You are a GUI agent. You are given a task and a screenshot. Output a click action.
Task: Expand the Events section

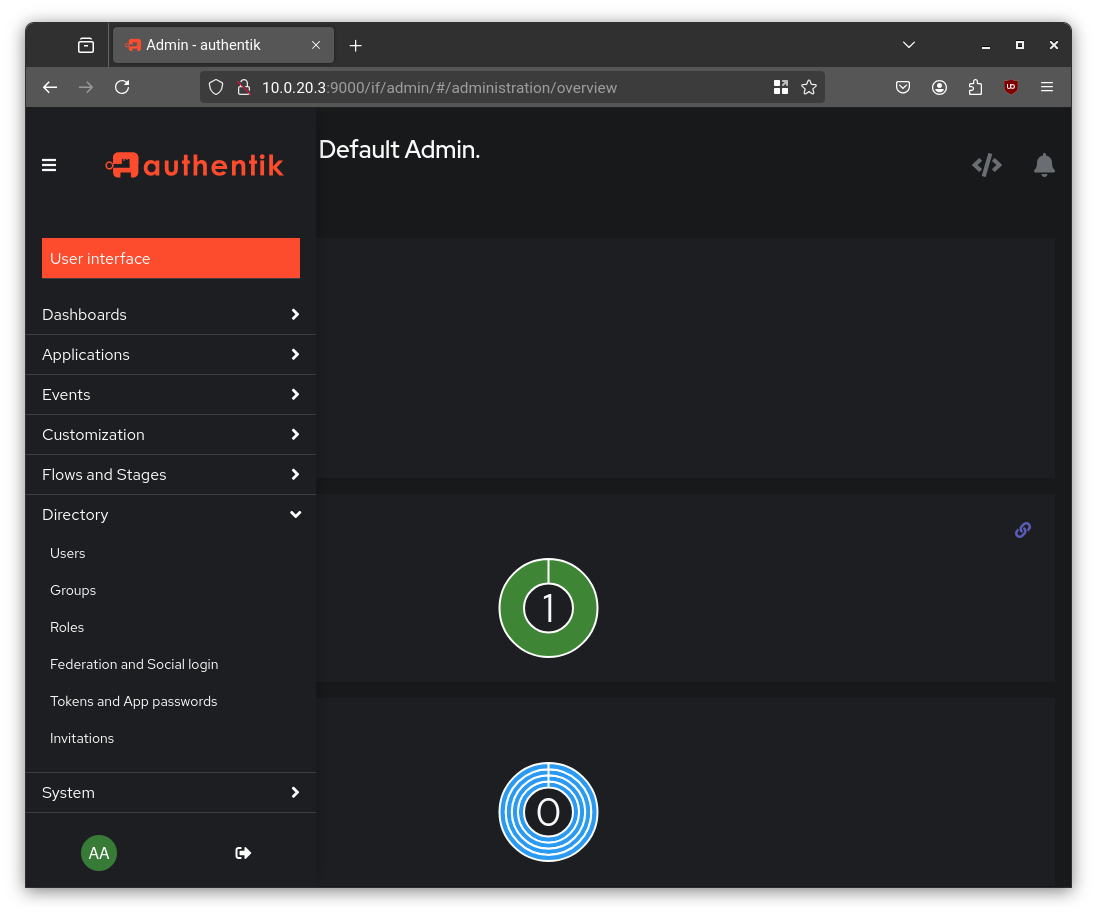(171, 395)
